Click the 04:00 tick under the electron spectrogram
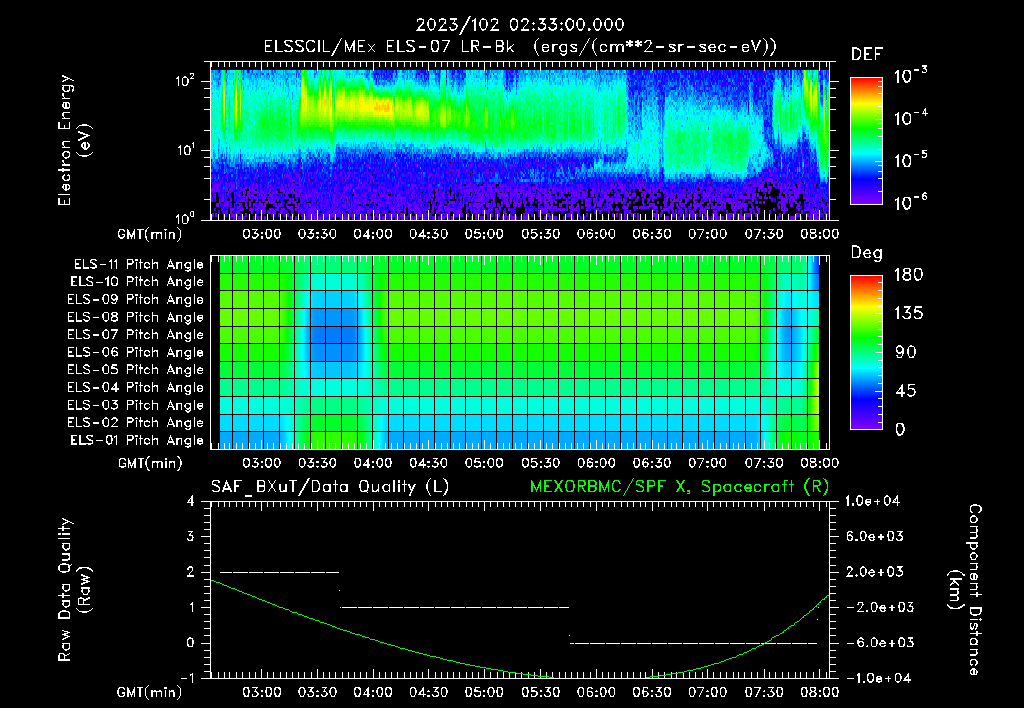 (373, 234)
